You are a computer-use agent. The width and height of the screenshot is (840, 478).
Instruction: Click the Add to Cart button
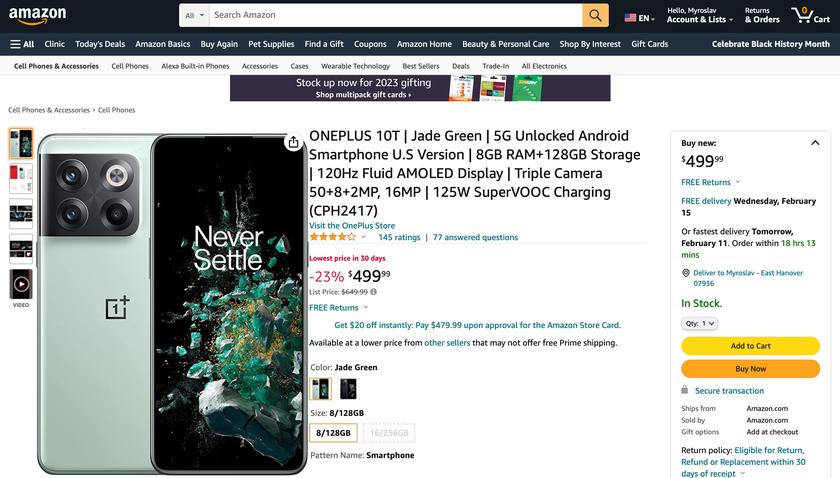[x=750, y=346]
